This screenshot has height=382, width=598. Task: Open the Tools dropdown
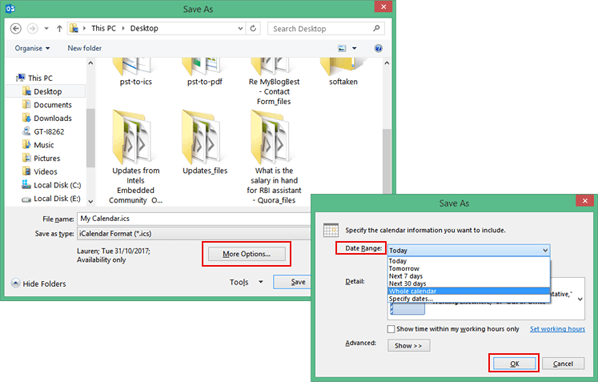246,282
